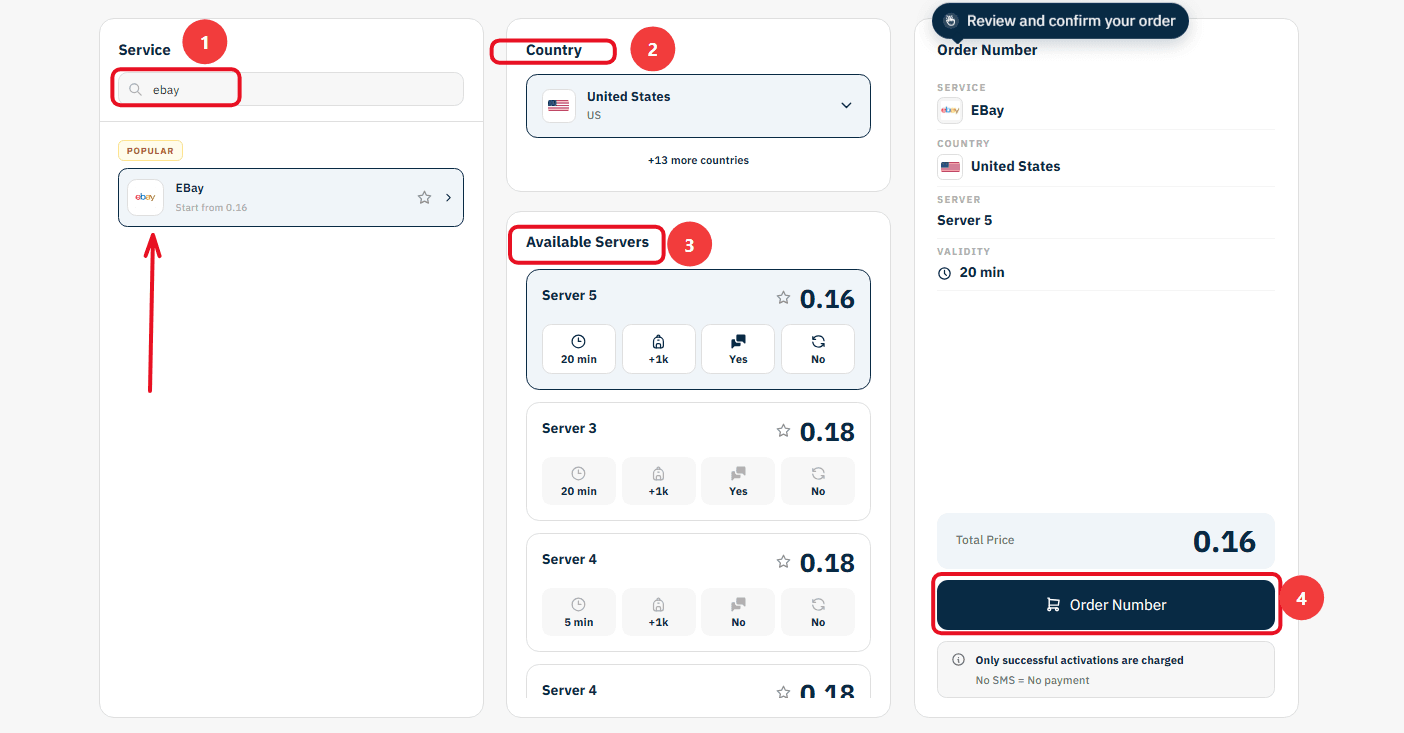The width and height of the screenshot is (1404, 733).
Task: Click Server 5 refresh No tile
Action: click(818, 349)
